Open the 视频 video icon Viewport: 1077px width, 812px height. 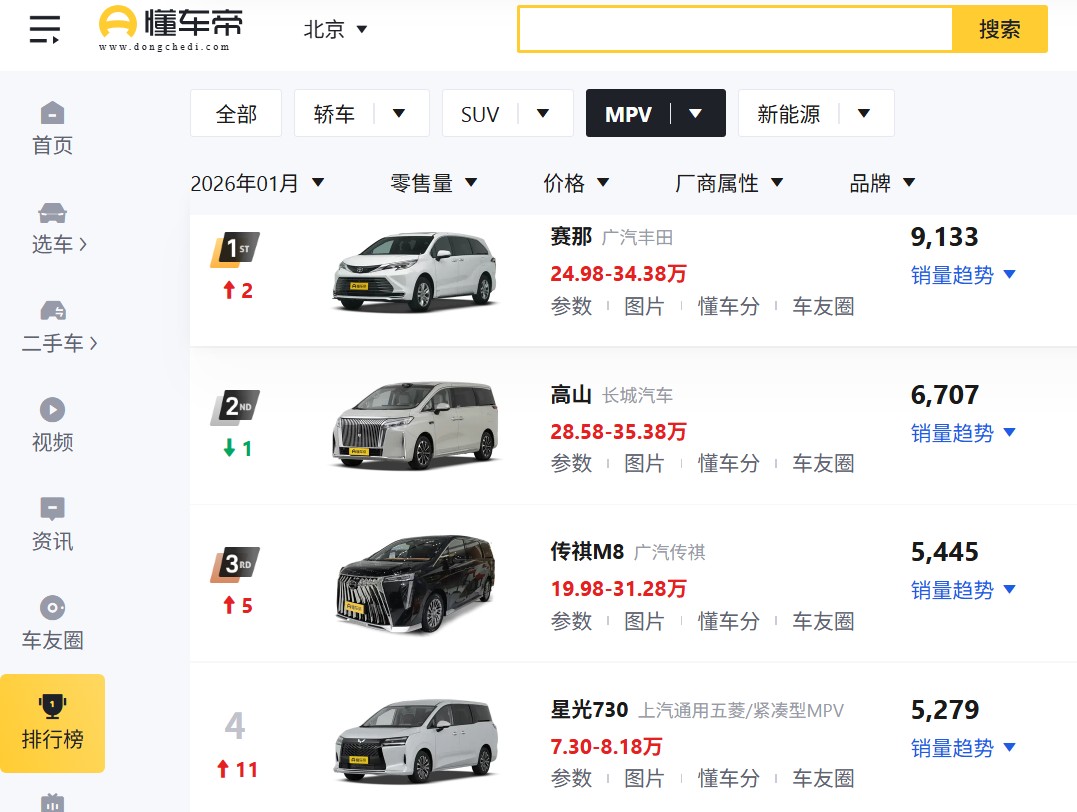(52, 409)
